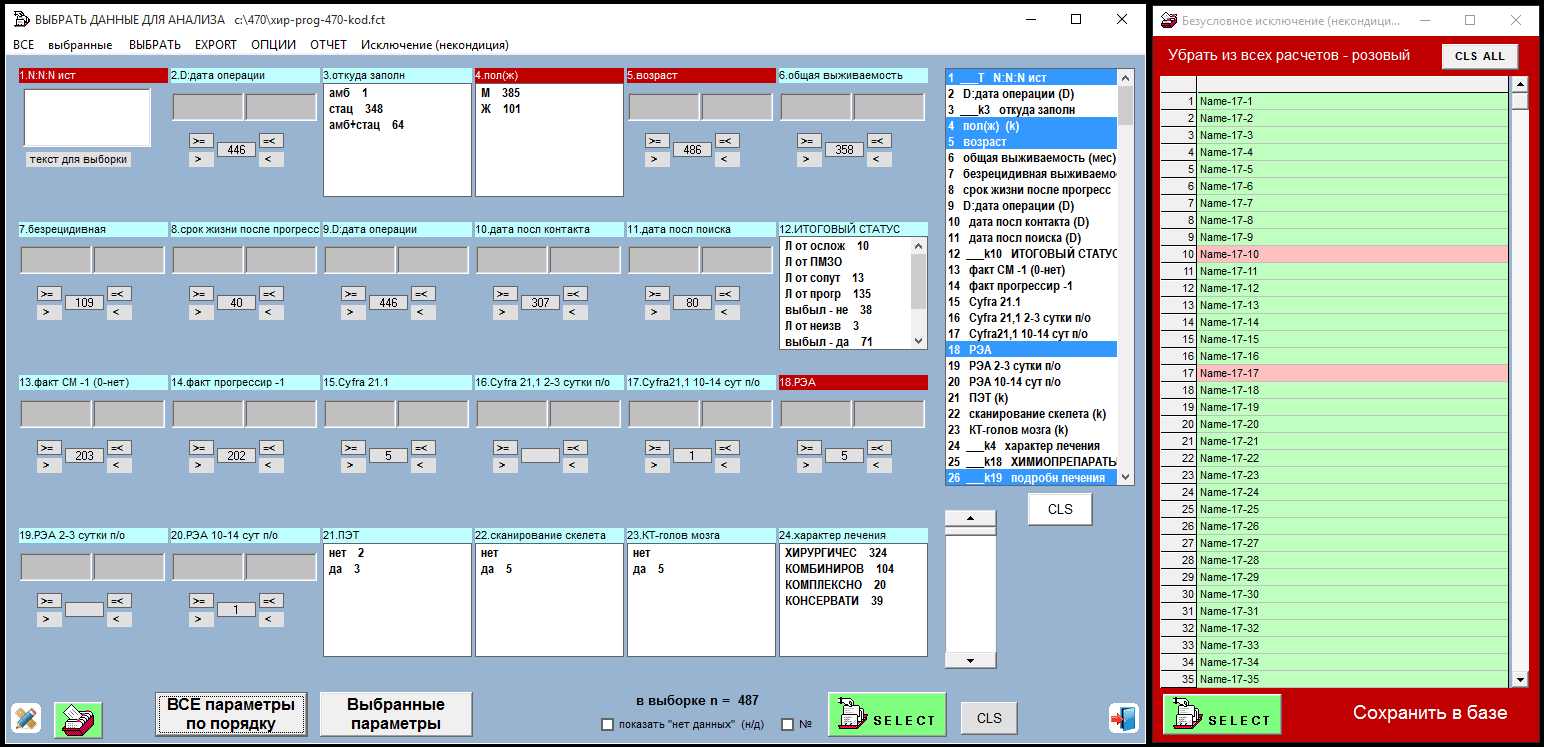The width and height of the screenshot is (1544, 747).
Task: Toggle 'показать нет данных' checkbox
Action: (607, 725)
